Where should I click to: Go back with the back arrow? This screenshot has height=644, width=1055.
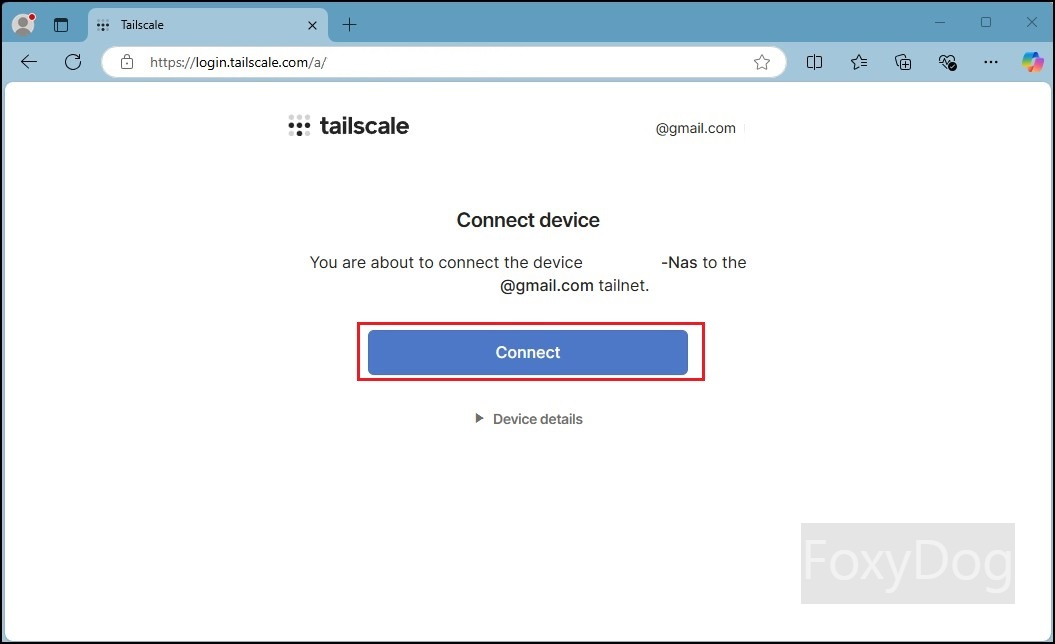point(29,62)
